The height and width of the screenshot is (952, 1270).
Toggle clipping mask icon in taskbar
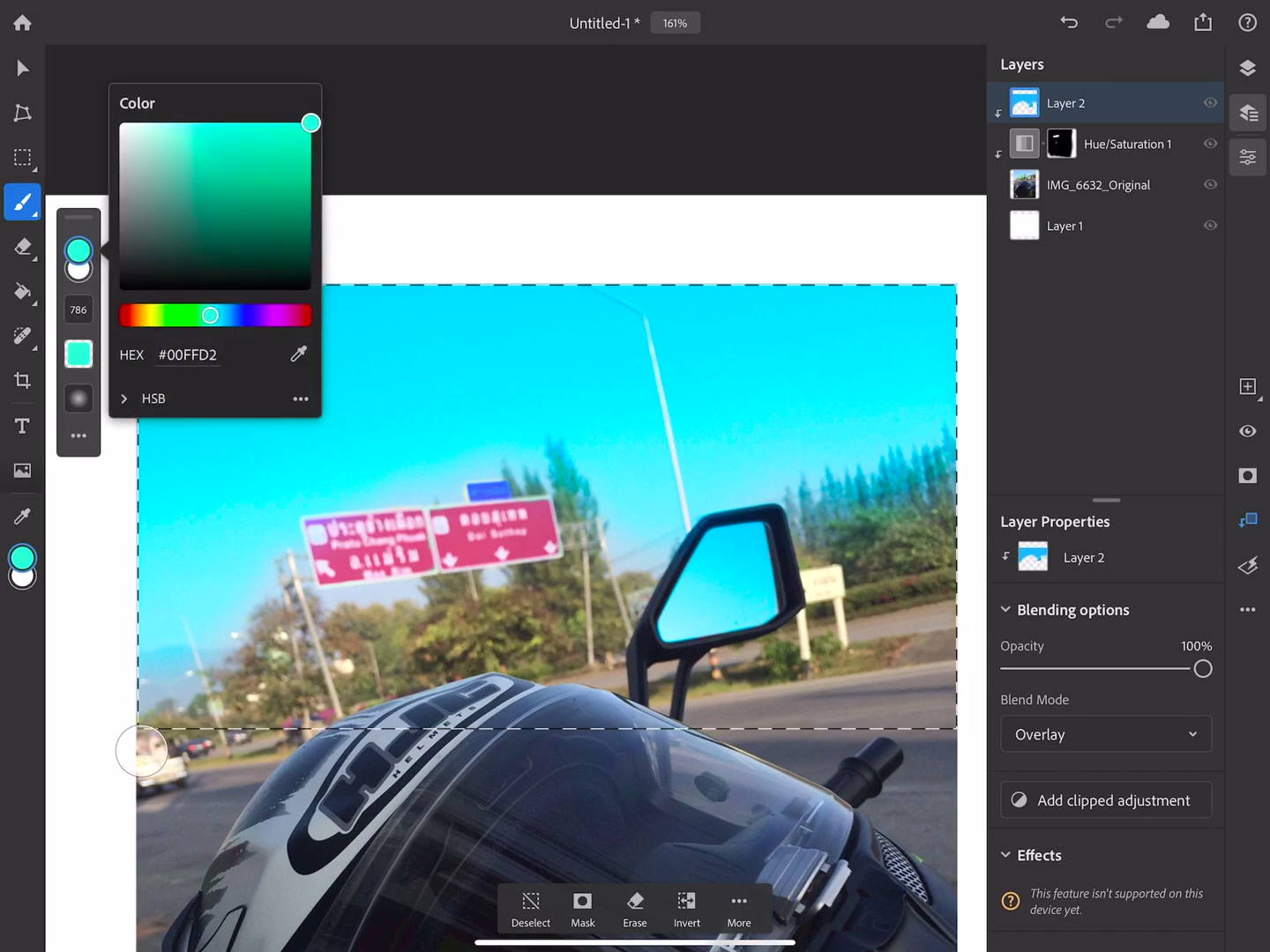click(1247, 520)
